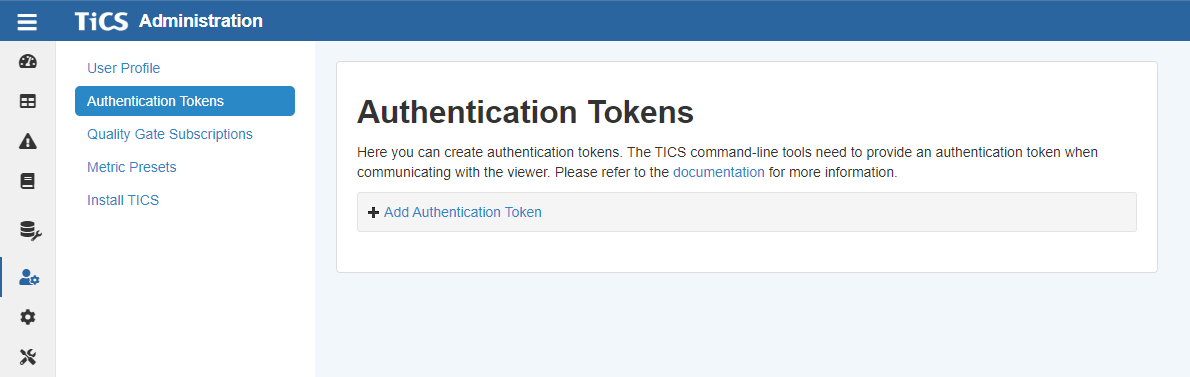
Task: Follow the documentation link
Action: click(x=719, y=172)
